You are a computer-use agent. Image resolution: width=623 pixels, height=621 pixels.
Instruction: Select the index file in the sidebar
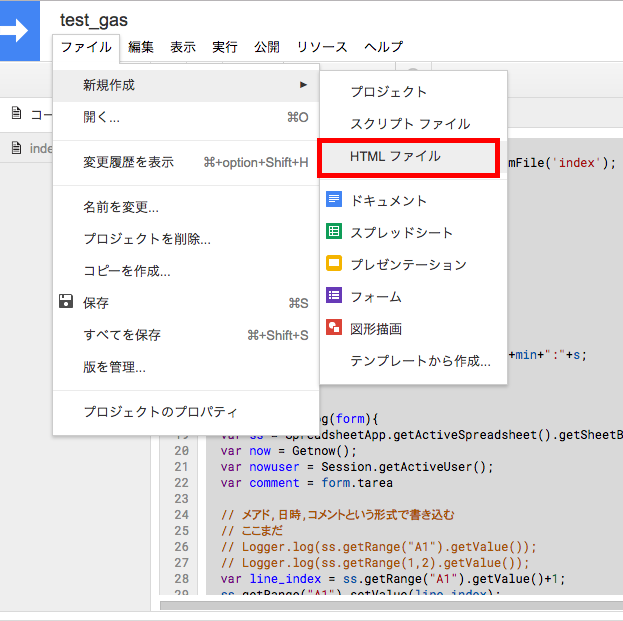(26, 148)
